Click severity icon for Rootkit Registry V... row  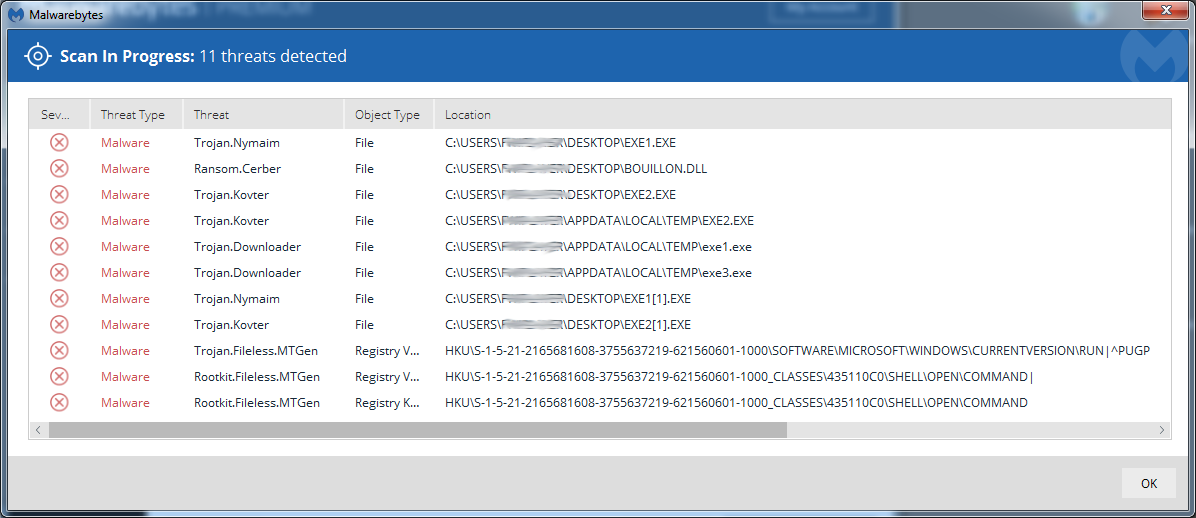[x=59, y=376]
